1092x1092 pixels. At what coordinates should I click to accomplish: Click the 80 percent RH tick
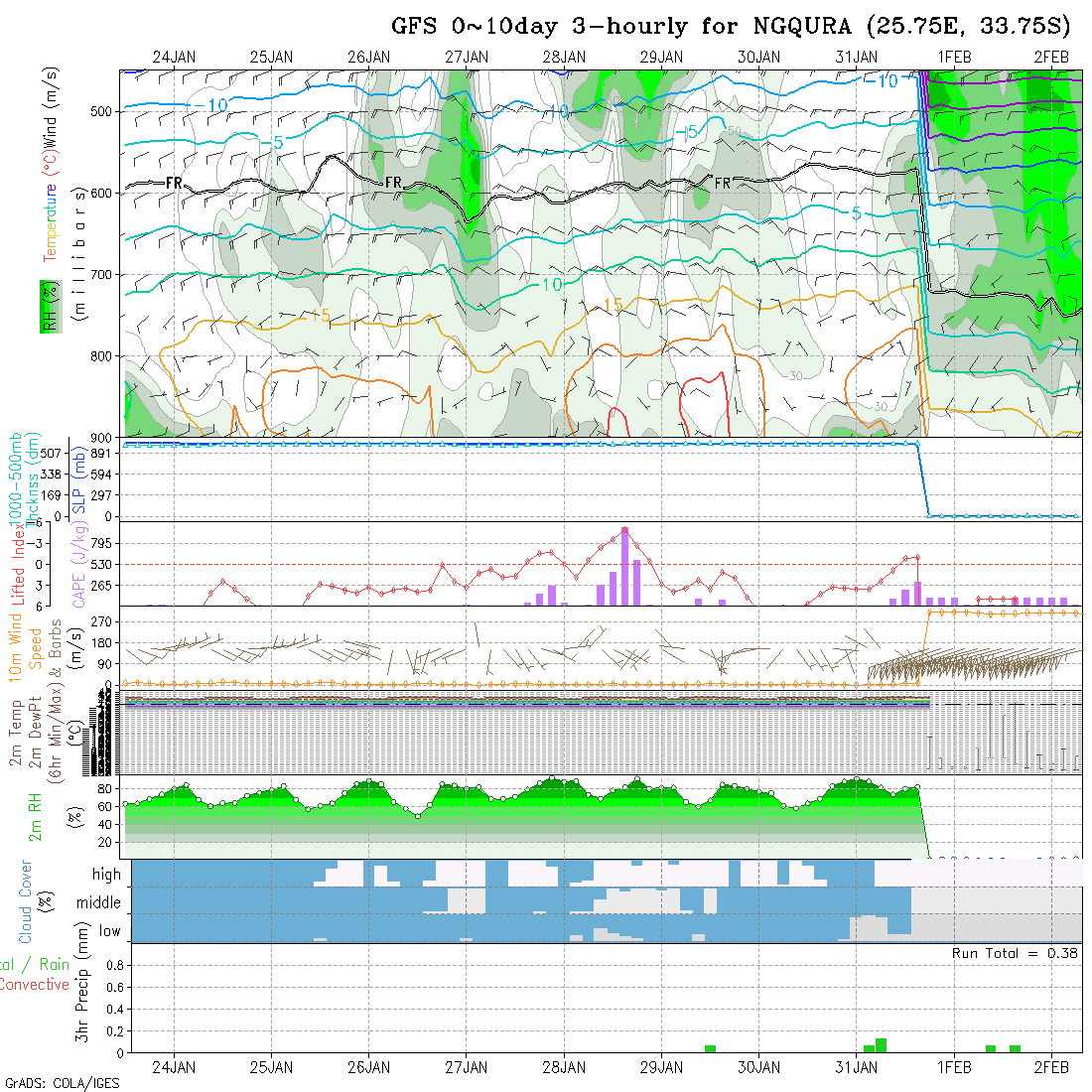(105, 789)
